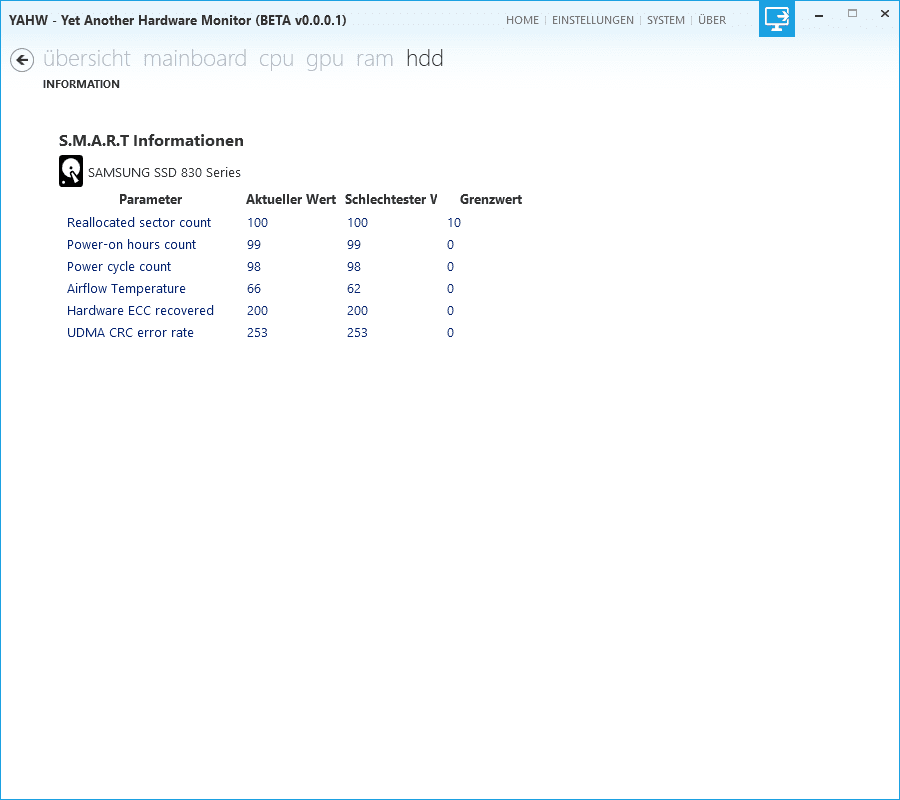
Task: Maximize the YAHW window
Action: 852,14
